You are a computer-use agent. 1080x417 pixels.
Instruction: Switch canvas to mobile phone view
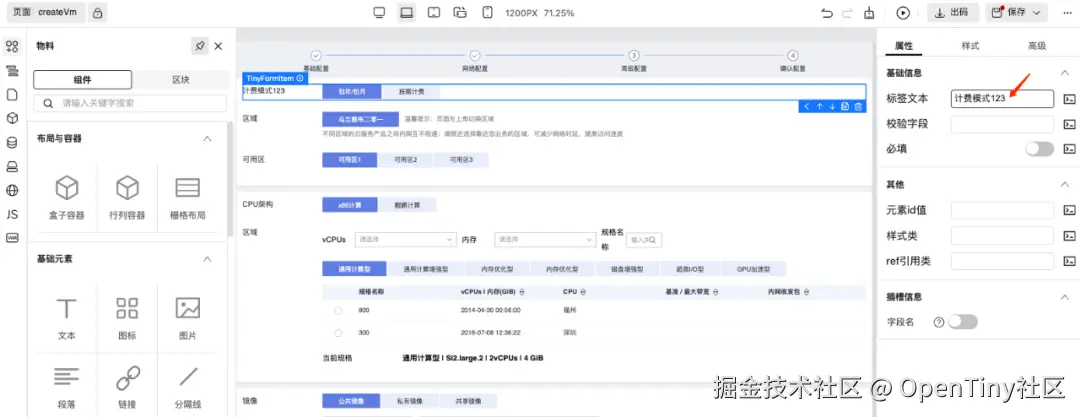488,12
